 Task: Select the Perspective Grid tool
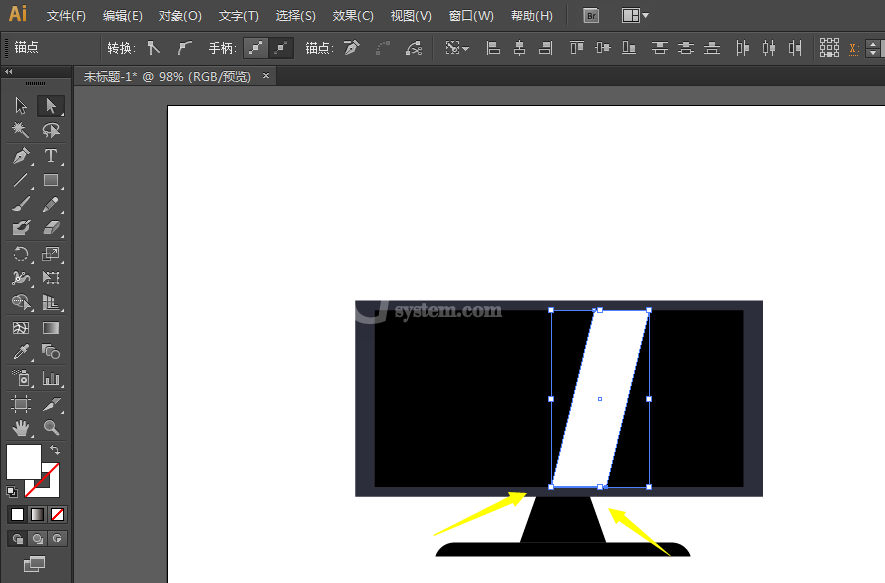tap(51, 303)
